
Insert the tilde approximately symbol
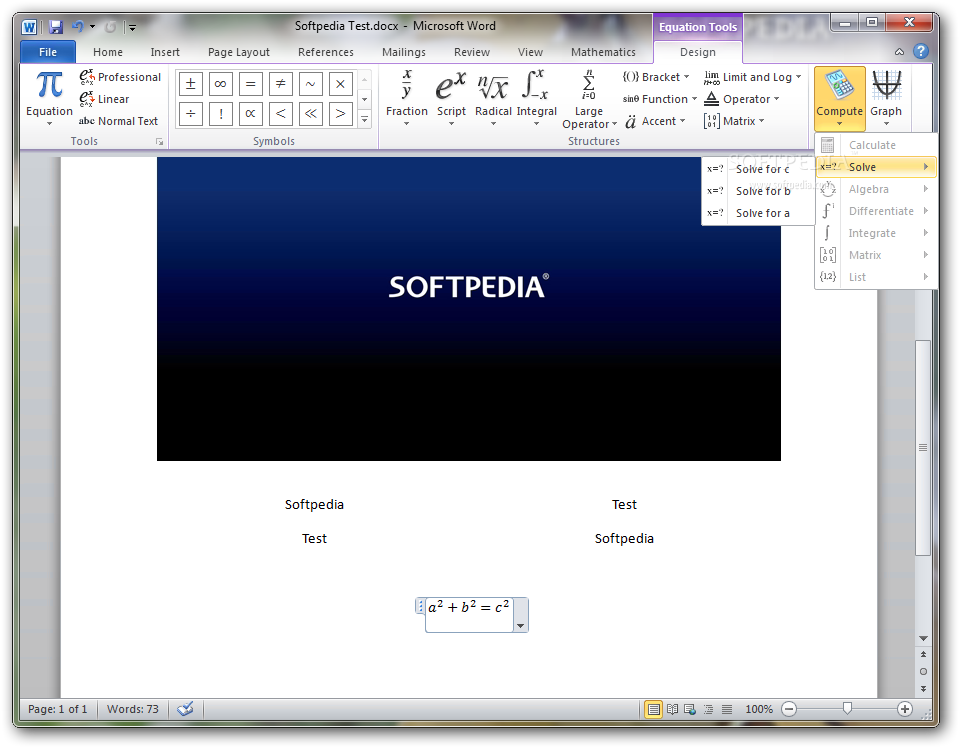click(x=310, y=84)
